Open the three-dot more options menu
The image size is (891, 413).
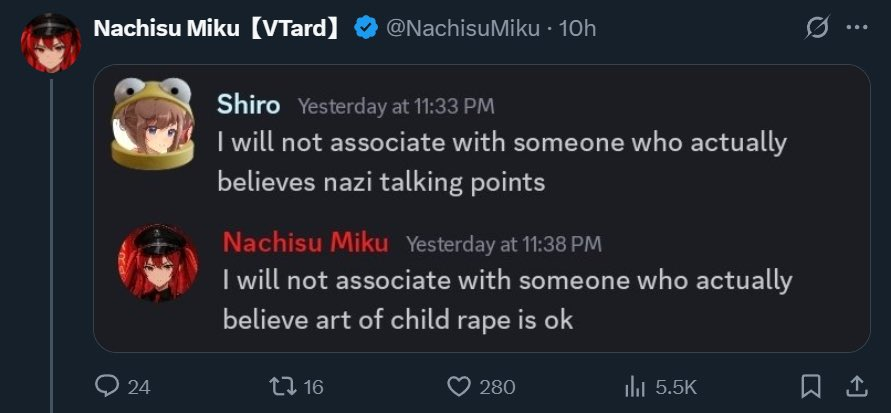coord(856,28)
